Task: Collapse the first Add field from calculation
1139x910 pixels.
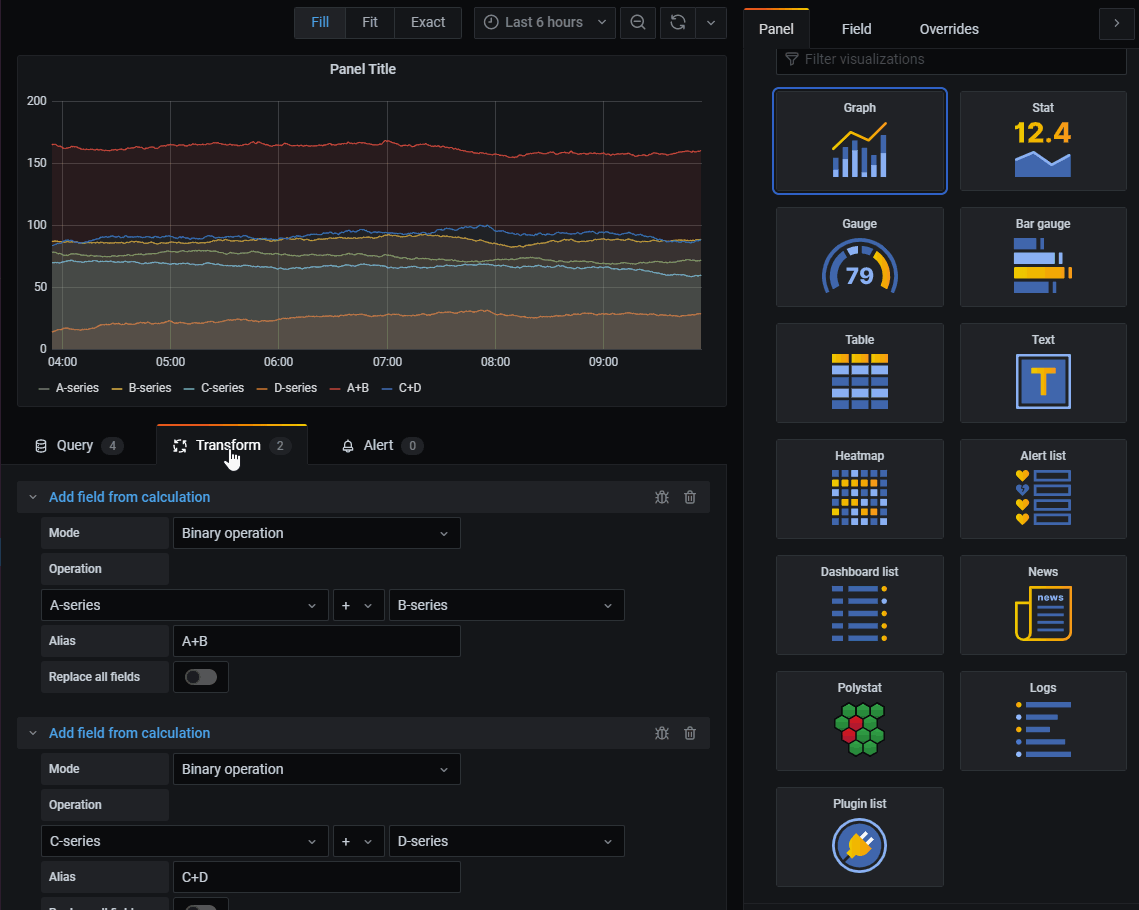Action: pyautogui.click(x=33, y=497)
